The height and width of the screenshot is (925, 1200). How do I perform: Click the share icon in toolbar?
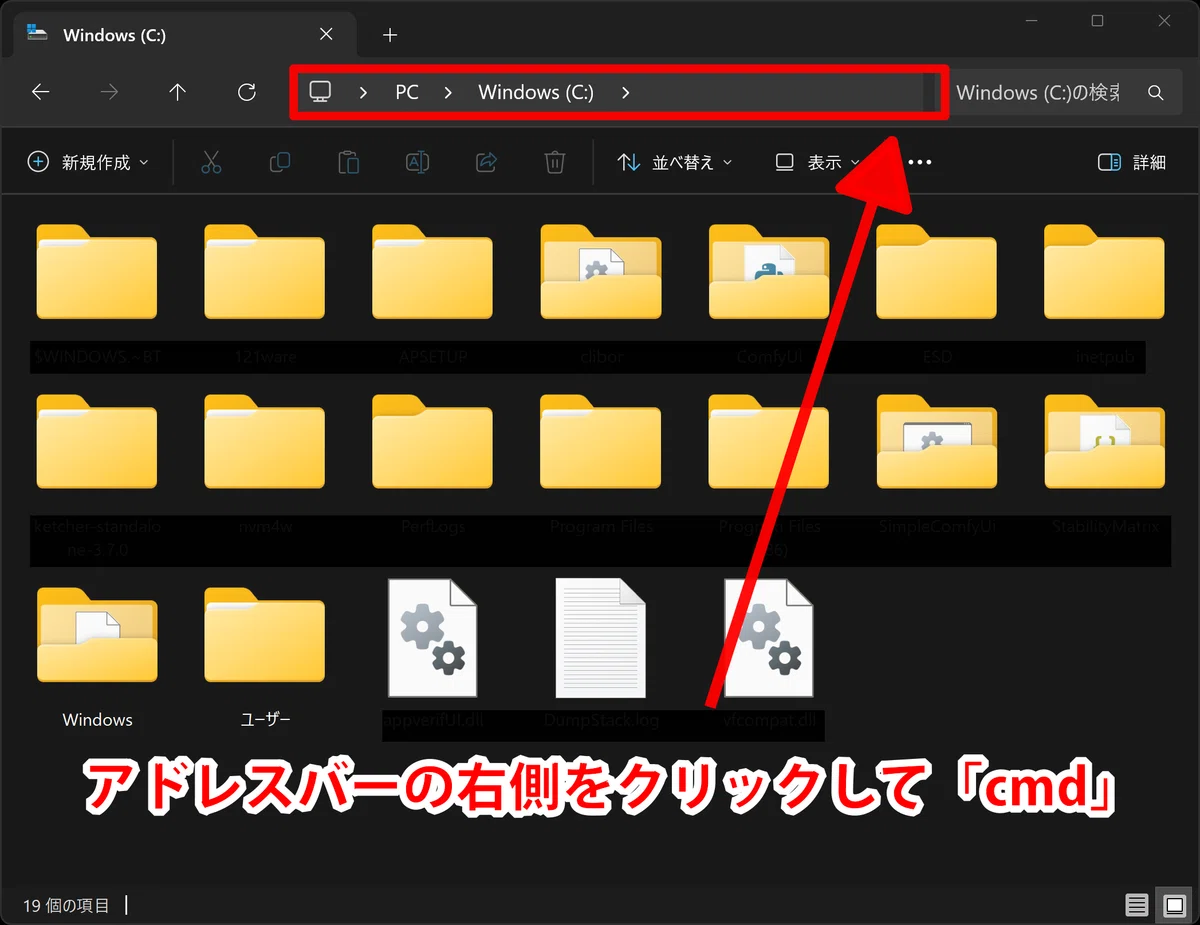486,162
